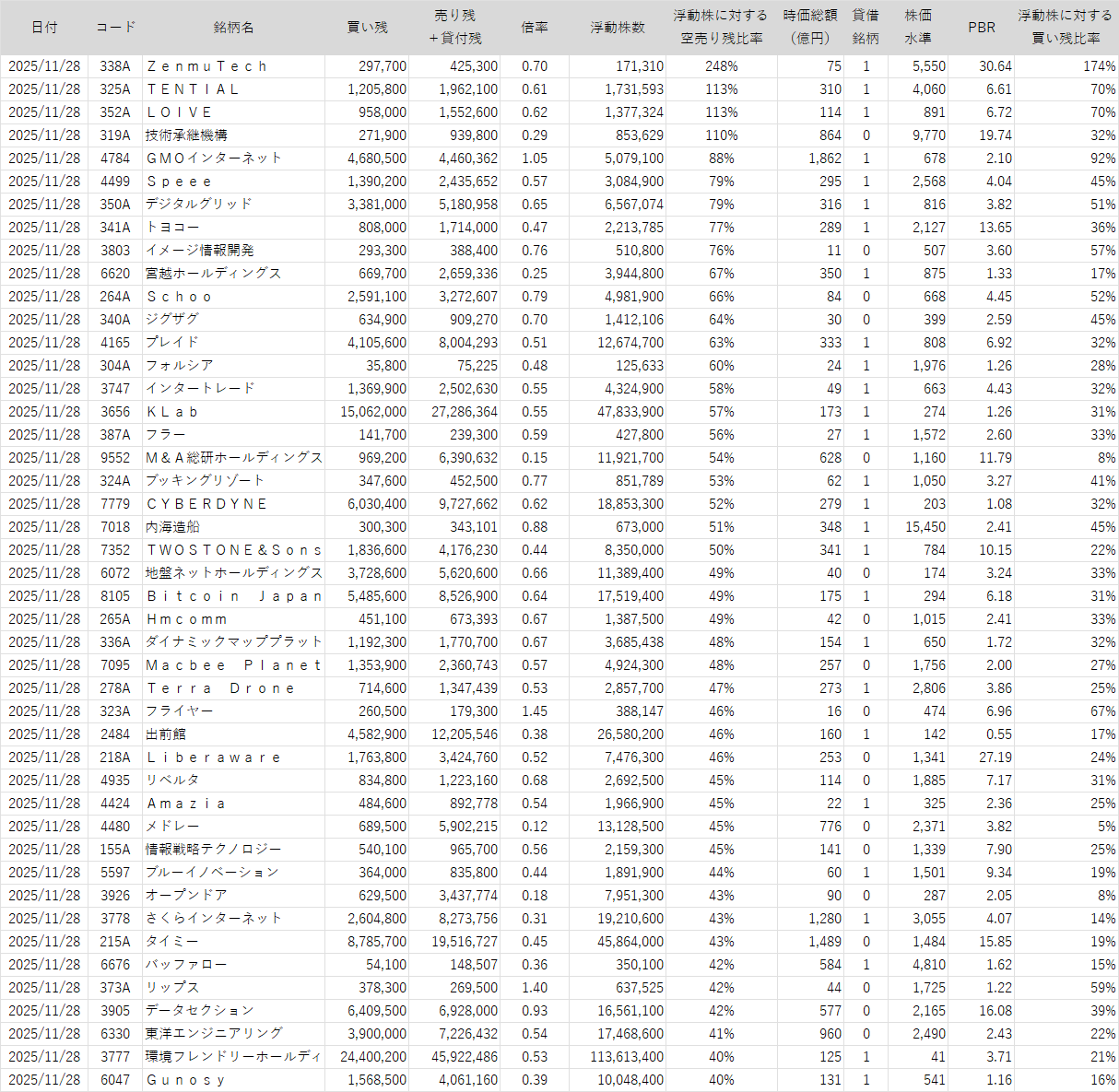This screenshot has height=1092, width=1119.
Task: Select the 浮動株数 column header
Action: pyautogui.click(x=618, y=28)
